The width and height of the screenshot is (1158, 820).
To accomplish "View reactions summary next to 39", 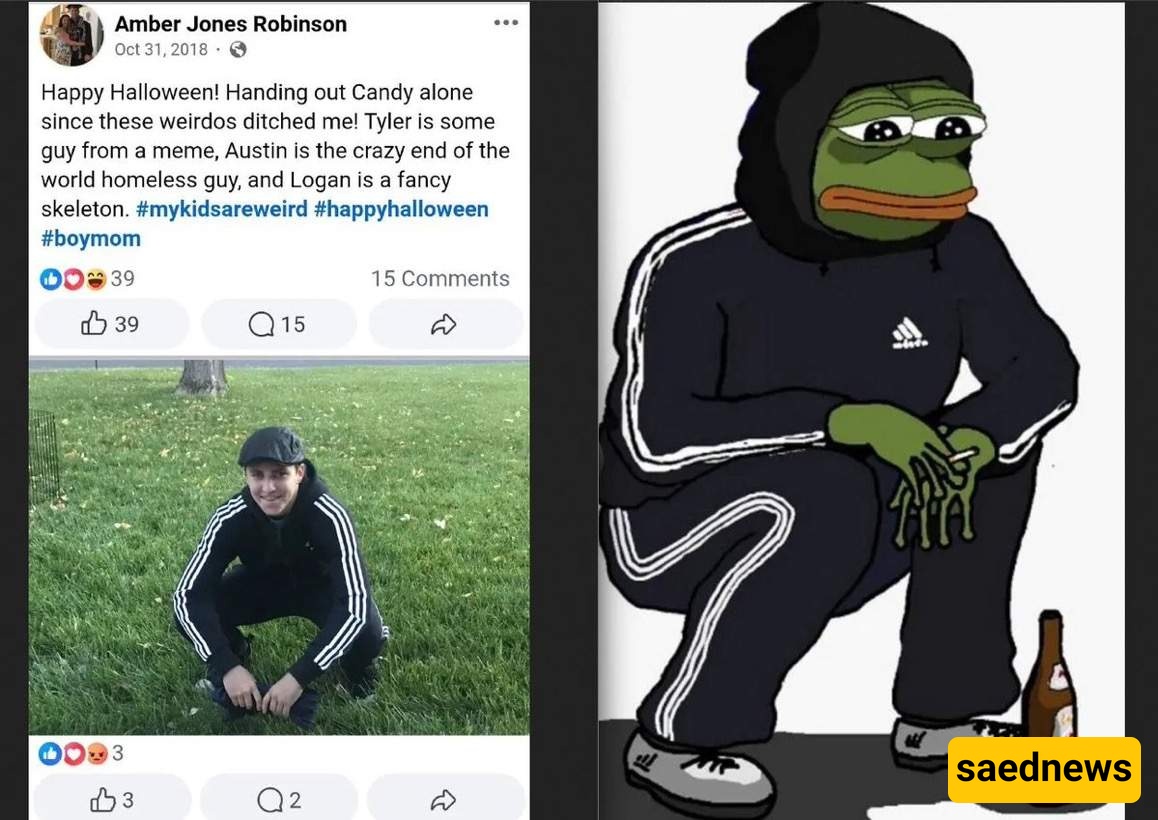I will pyautogui.click(x=87, y=279).
